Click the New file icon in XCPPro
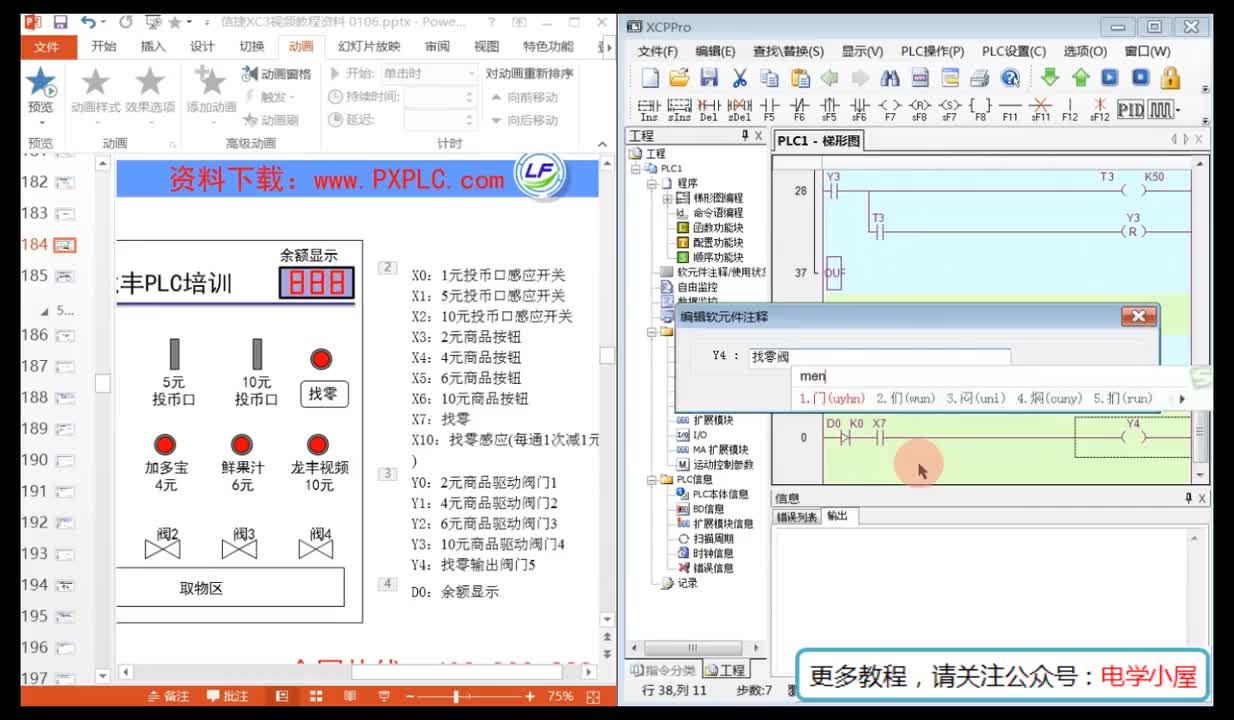This screenshot has height=720, width=1234. (650, 78)
